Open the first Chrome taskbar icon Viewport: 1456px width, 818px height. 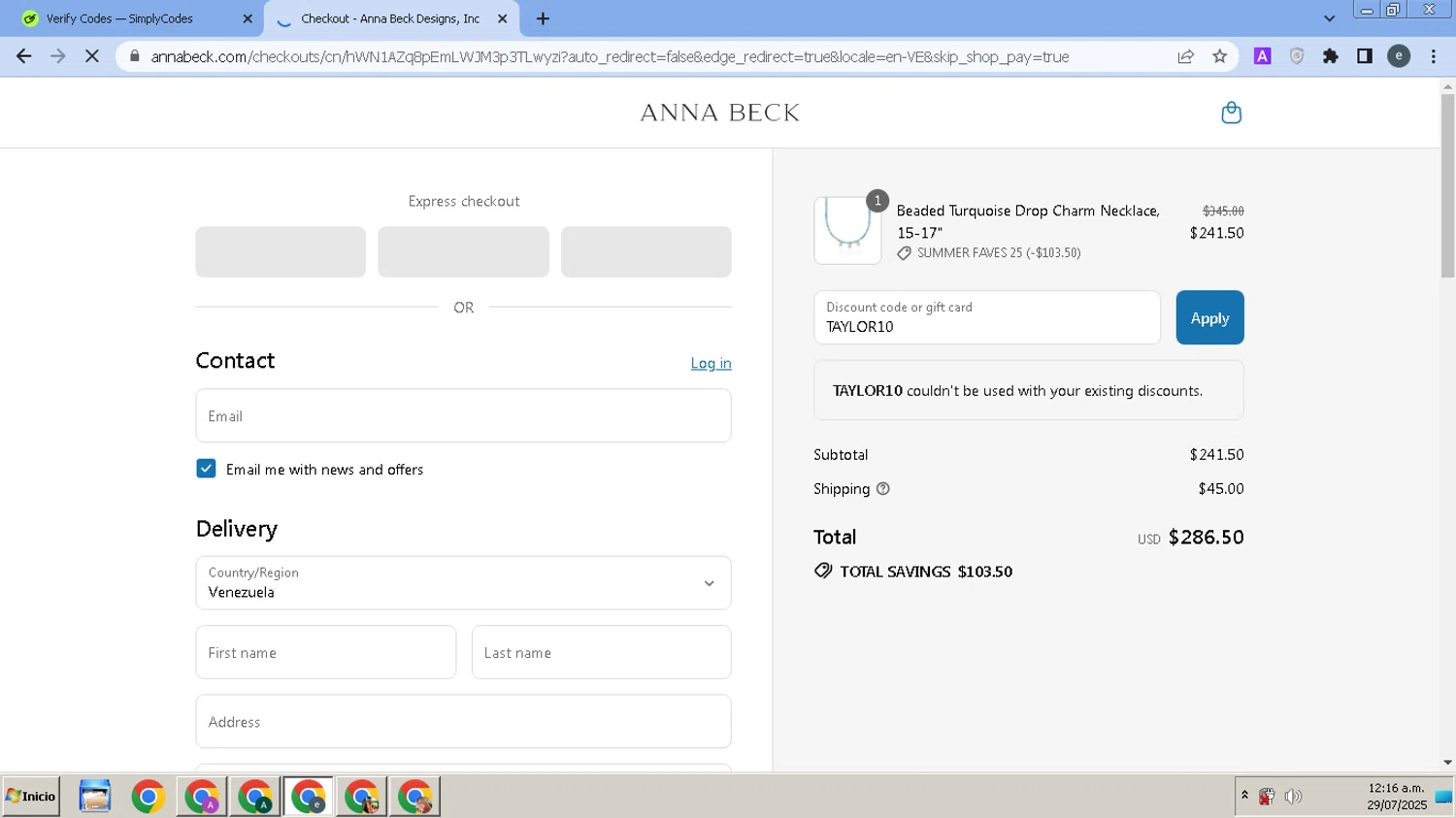click(x=149, y=797)
